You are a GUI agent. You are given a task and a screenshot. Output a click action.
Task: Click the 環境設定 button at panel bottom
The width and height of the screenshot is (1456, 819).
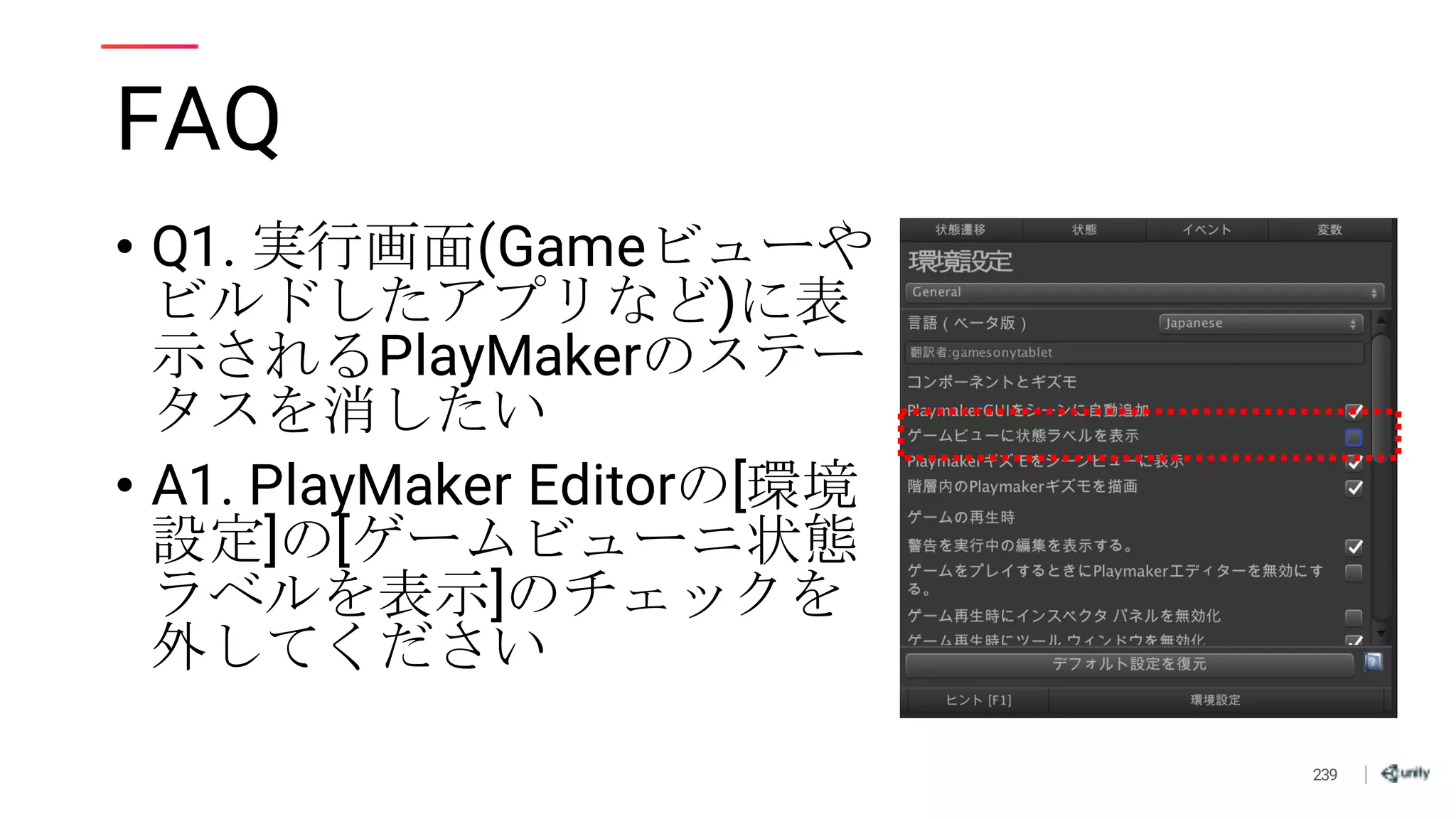coord(1215,700)
